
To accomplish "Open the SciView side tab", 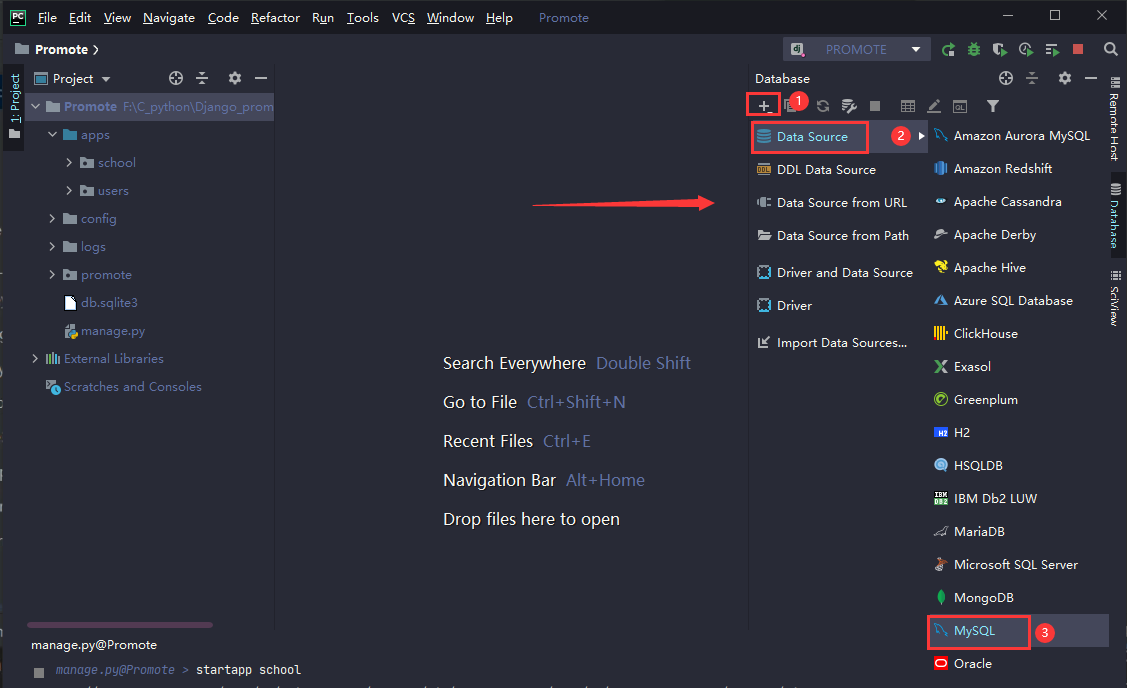I will [1115, 298].
